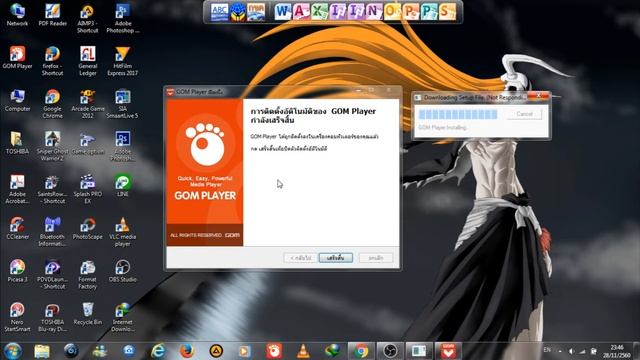Screen dimensions: 640x360
Task: Select the OBS Studio desktop icon
Action: click(122, 271)
